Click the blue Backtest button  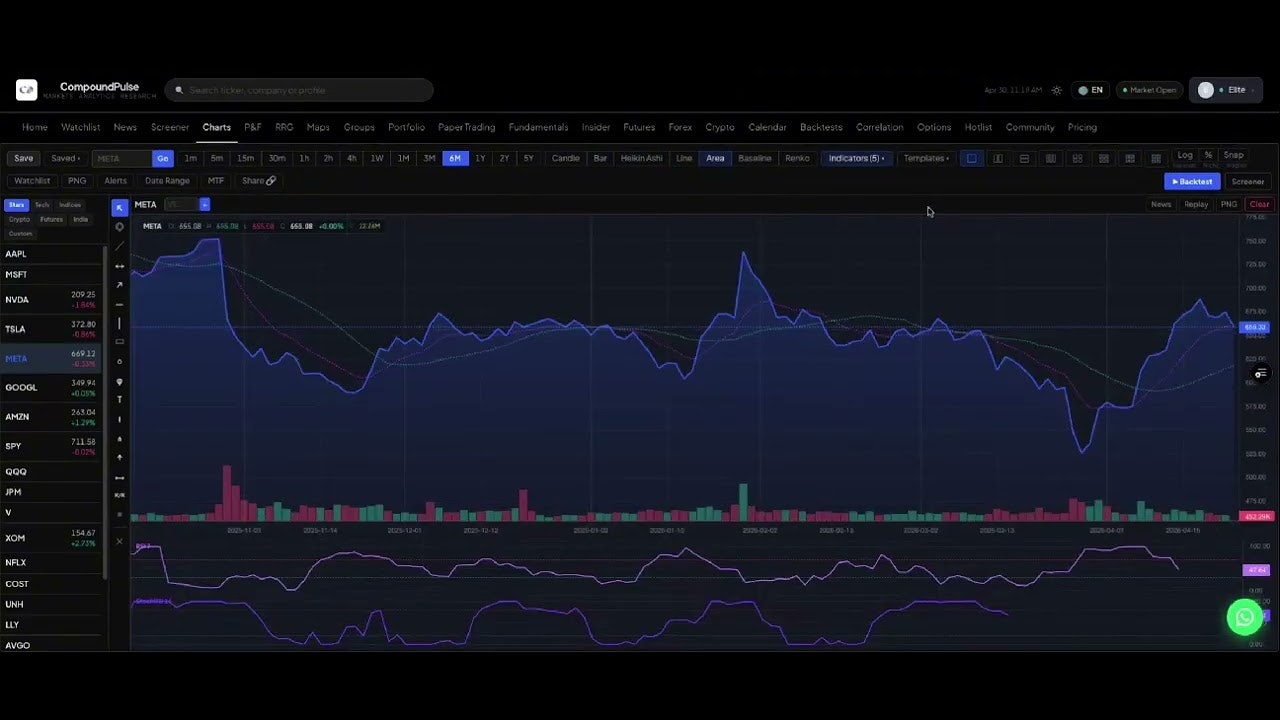coord(1192,181)
